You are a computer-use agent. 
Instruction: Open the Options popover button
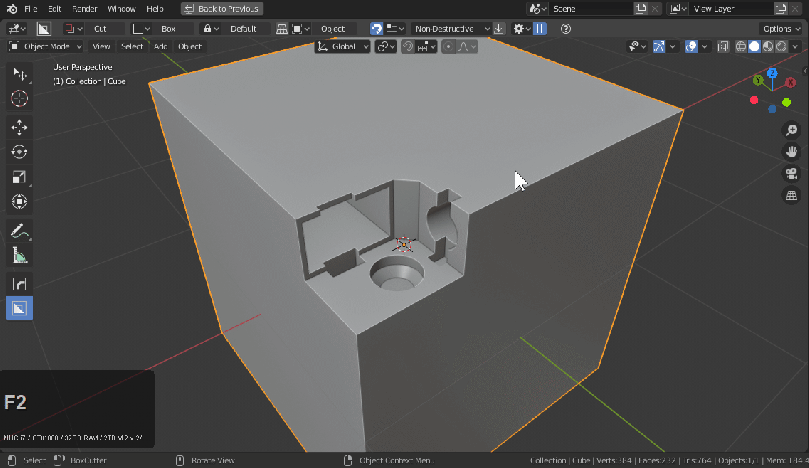click(x=781, y=29)
